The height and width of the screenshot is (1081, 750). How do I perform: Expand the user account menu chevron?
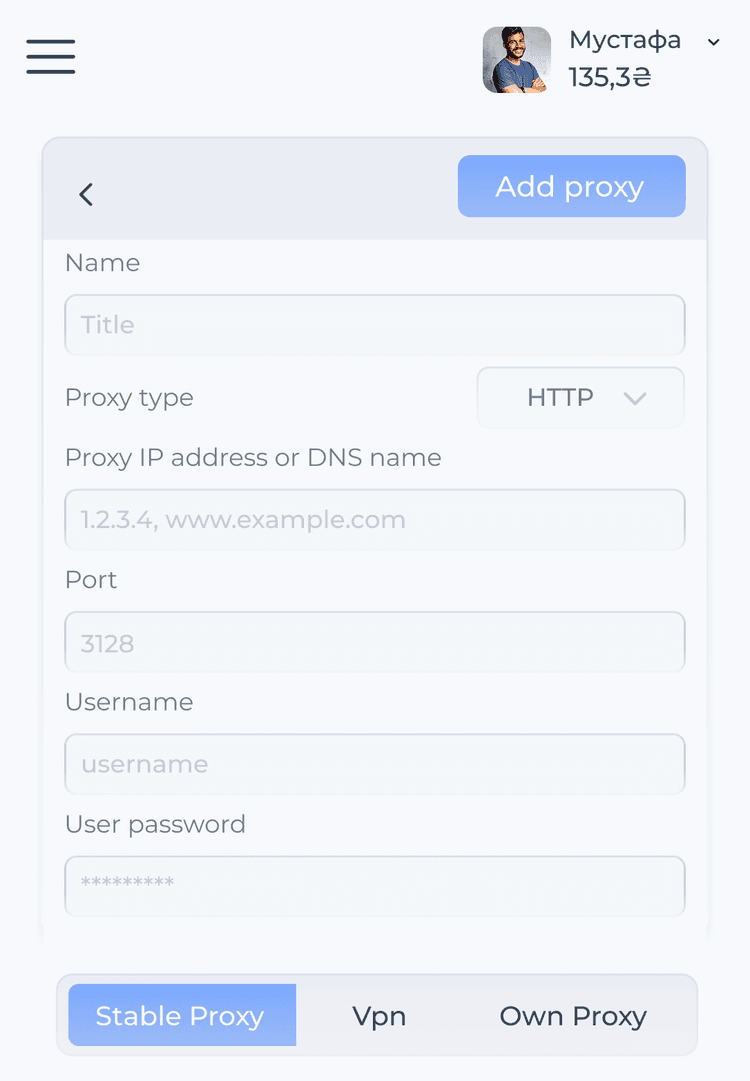(713, 43)
